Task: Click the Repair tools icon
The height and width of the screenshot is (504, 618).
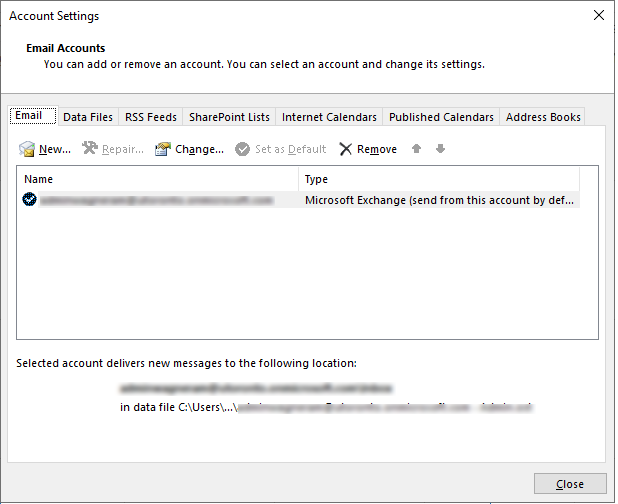Action: (90, 148)
